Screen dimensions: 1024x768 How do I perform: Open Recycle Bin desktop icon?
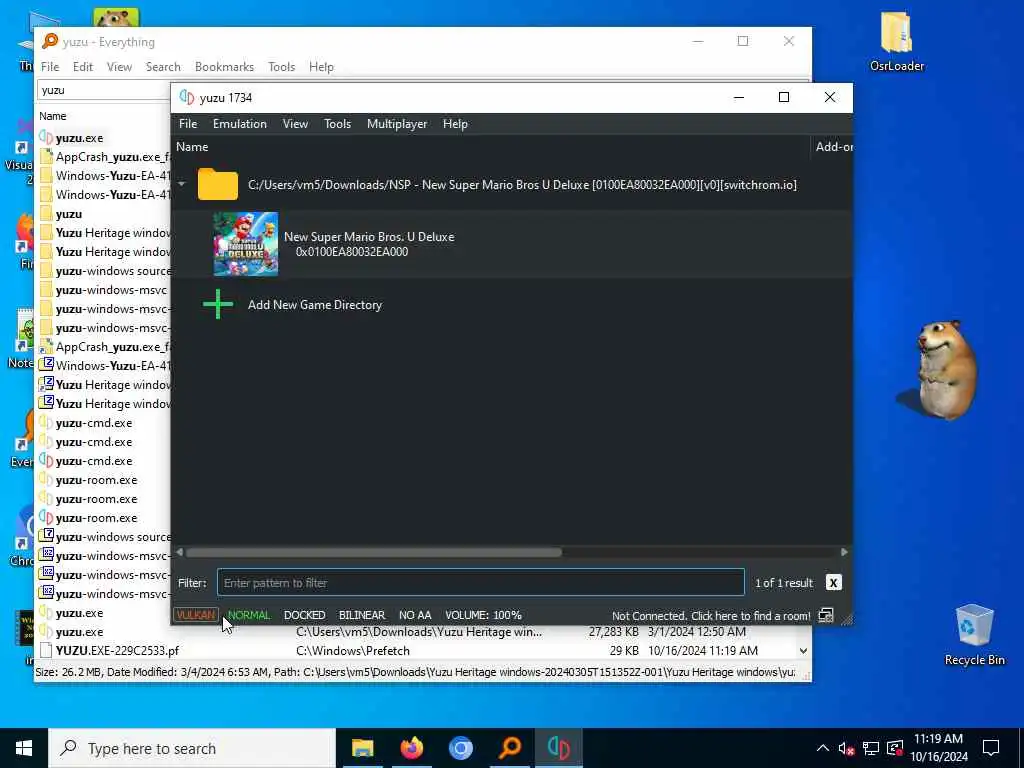[974, 635]
